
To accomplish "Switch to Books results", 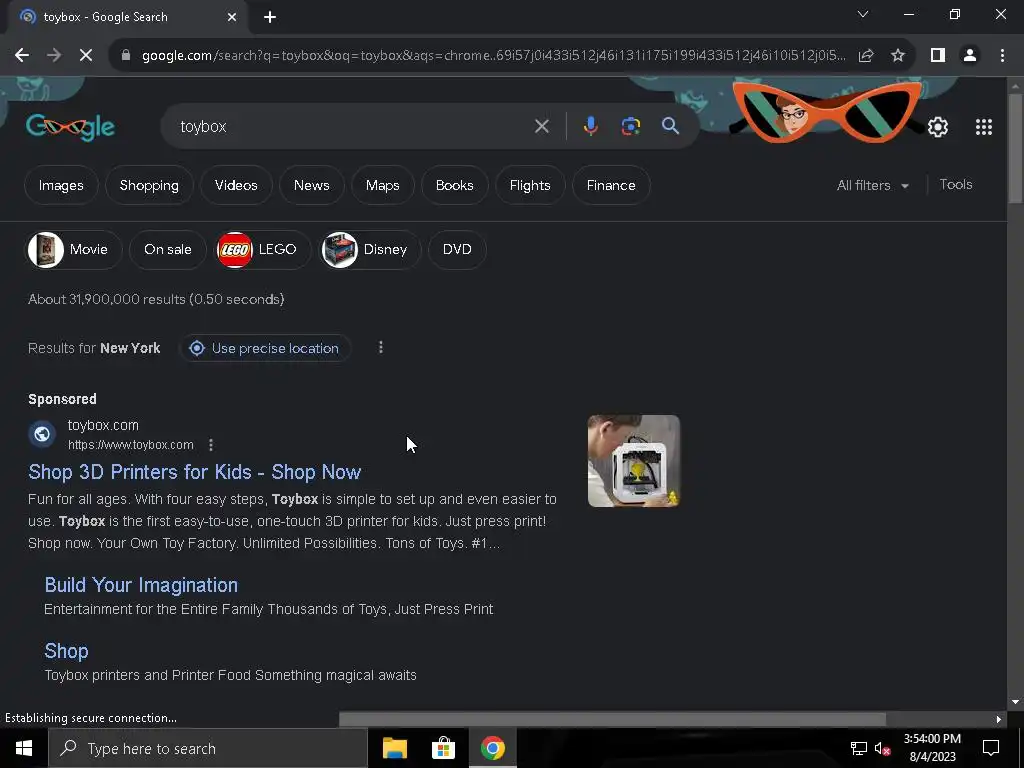I will point(455,185).
